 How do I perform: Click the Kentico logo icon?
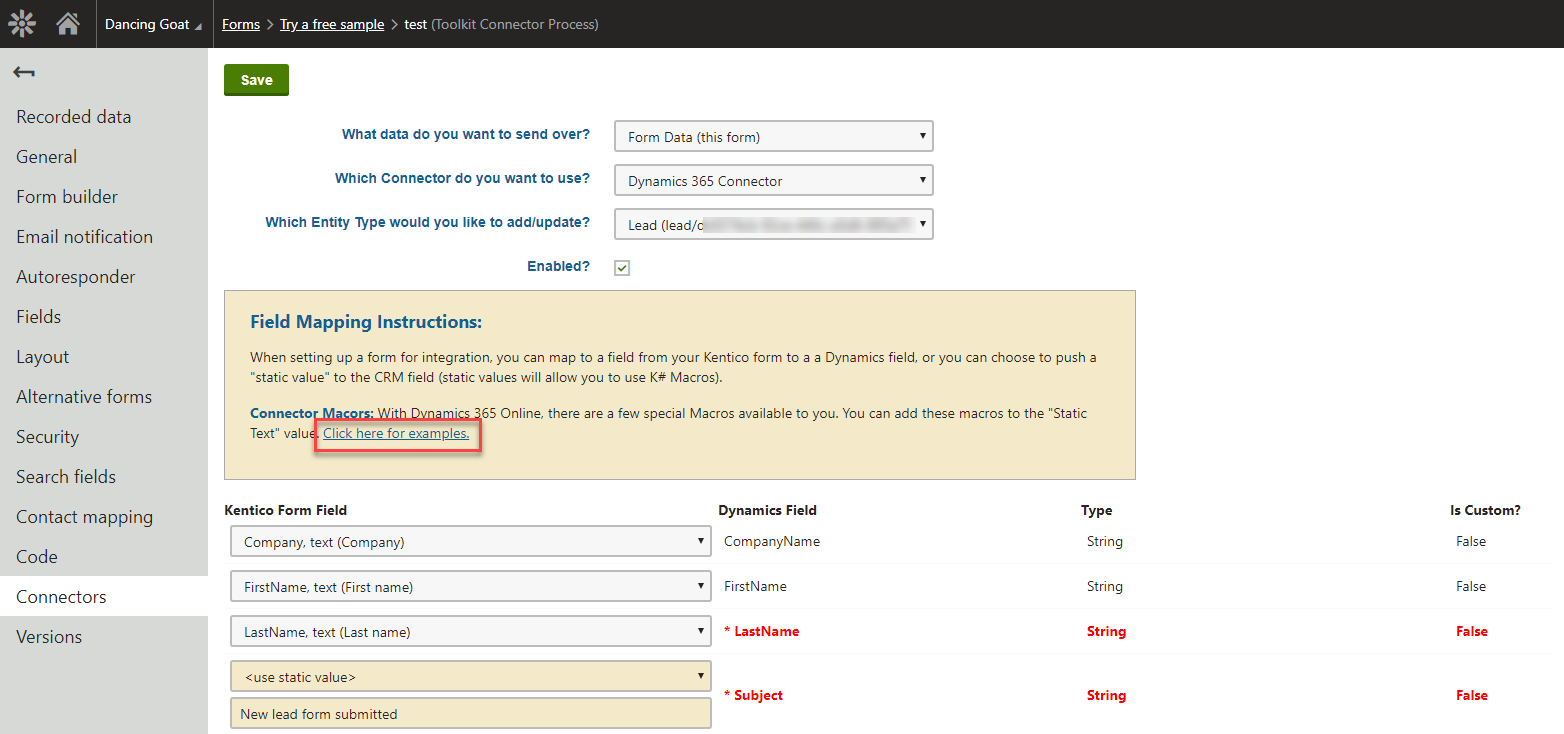point(21,23)
